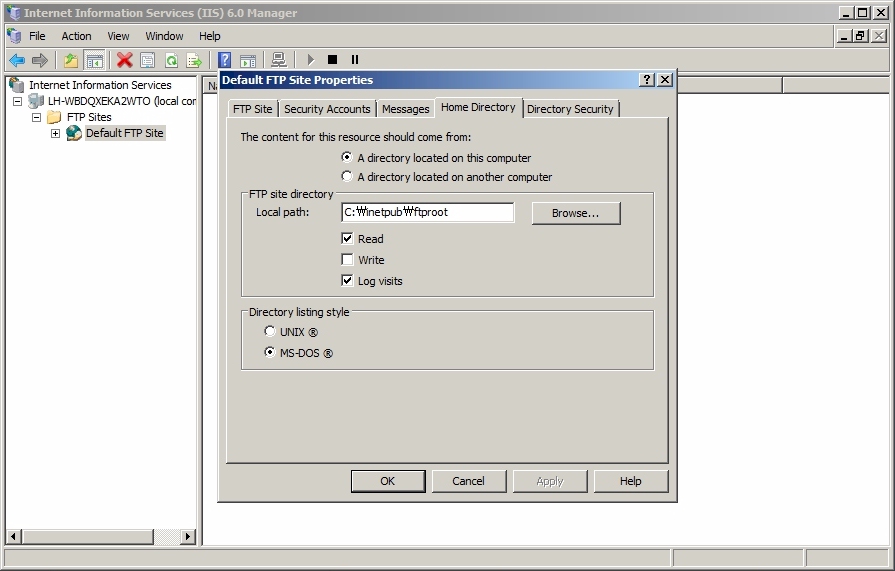The height and width of the screenshot is (571, 895).
Task: Click the Pause item icon
Action: [x=354, y=59]
